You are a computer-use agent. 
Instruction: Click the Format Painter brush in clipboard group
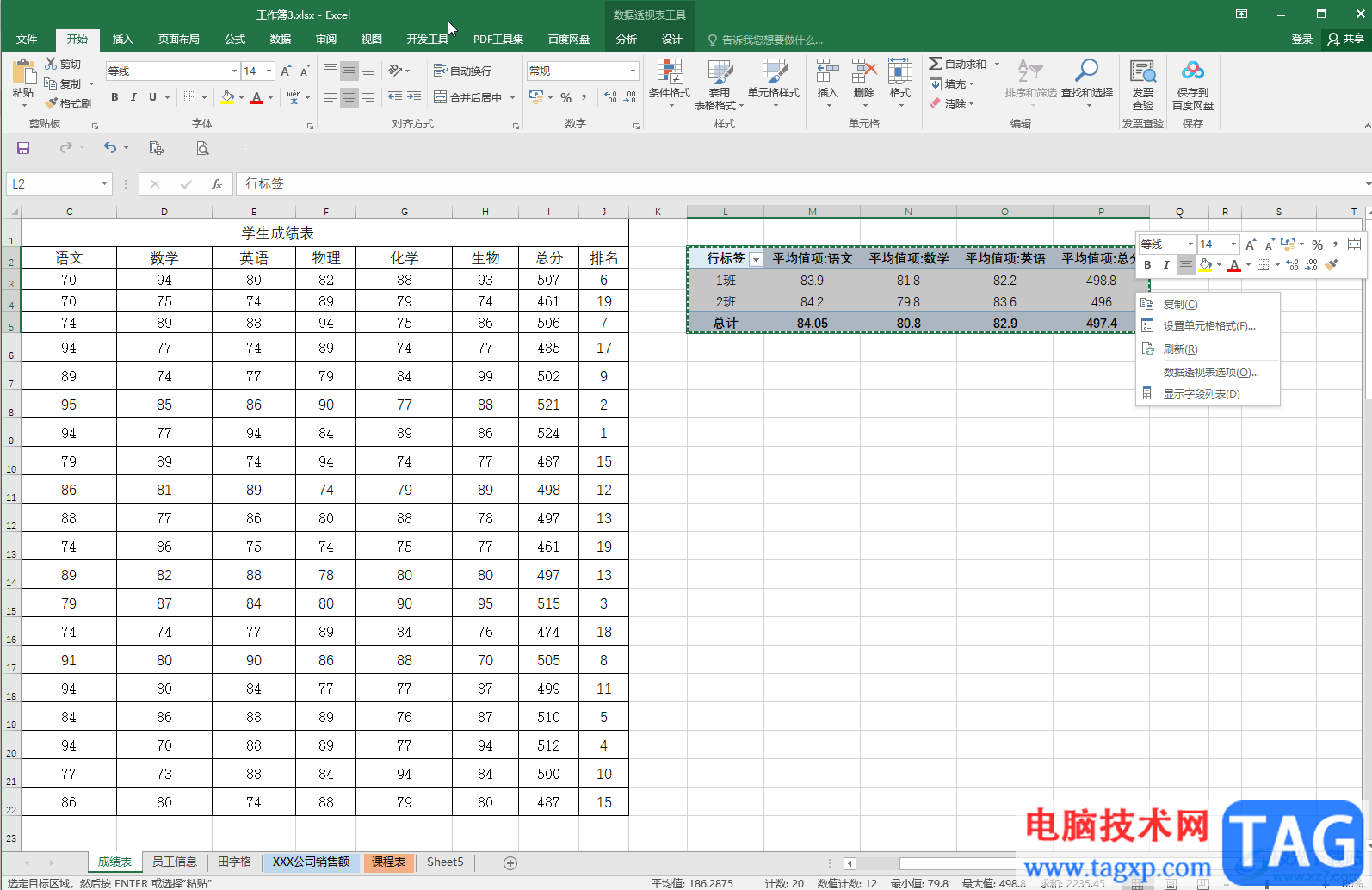point(52,103)
